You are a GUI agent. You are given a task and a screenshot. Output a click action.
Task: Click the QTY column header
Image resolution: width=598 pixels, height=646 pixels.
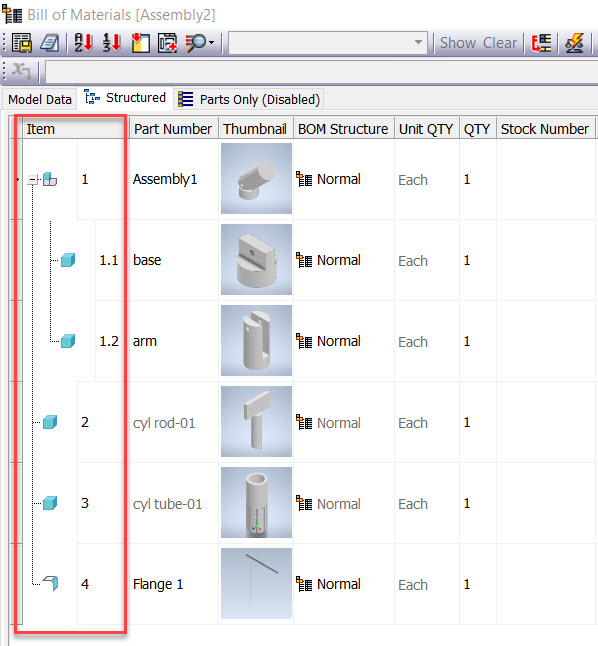477,129
